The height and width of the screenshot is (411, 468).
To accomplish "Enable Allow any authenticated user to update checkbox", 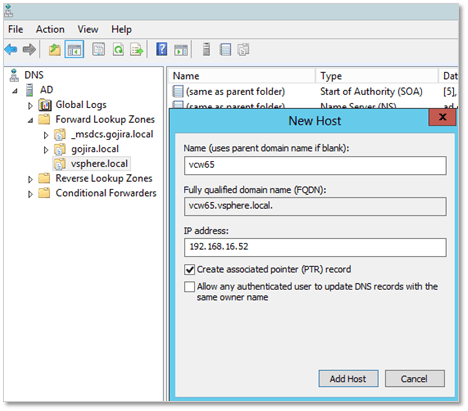I will pos(189,287).
